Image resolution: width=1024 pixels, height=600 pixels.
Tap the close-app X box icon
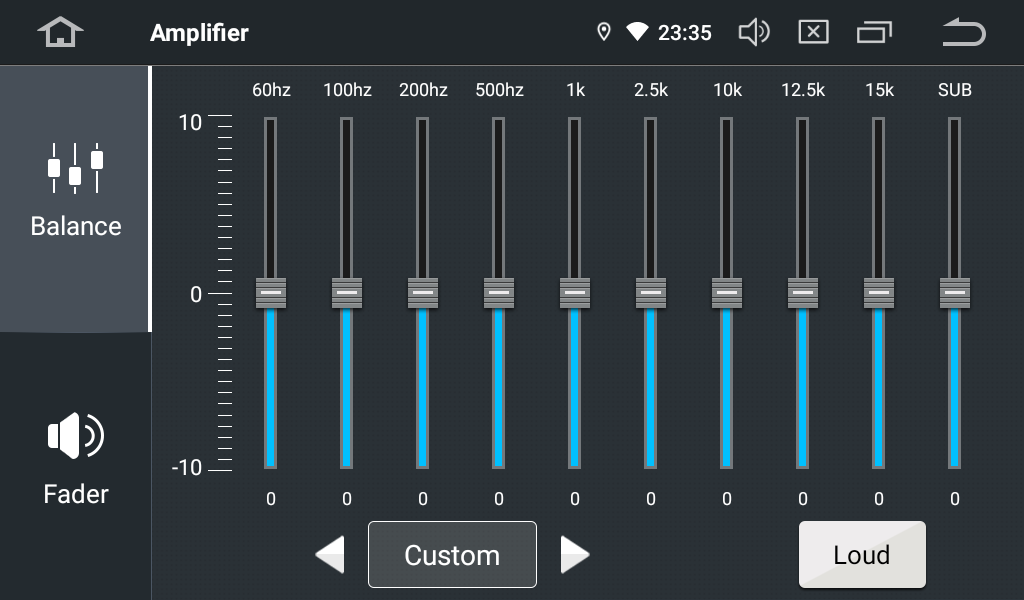[x=813, y=33]
